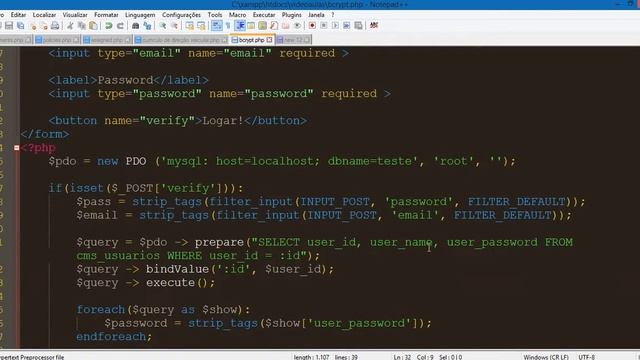Open the Configurações menu
The height and width of the screenshot is (360, 640).
pos(181,15)
